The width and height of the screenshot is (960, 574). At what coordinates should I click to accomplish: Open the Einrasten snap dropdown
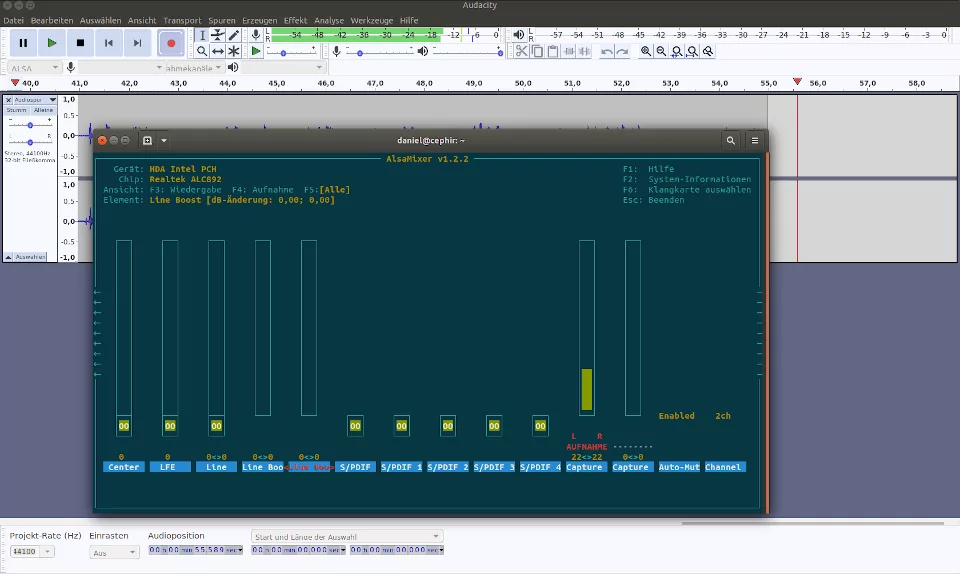point(113,552)
